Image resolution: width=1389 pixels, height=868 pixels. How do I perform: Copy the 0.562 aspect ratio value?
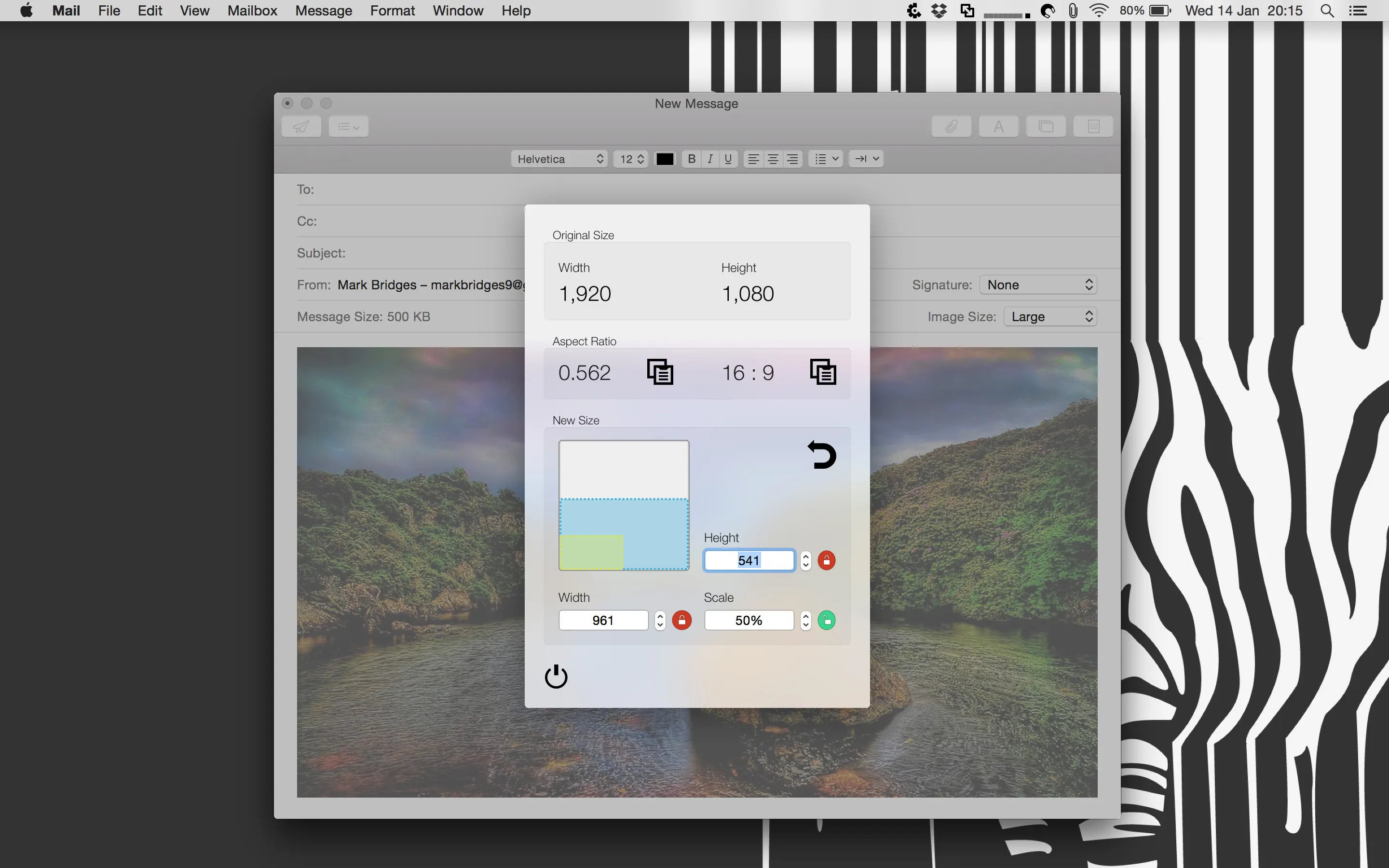660,372
